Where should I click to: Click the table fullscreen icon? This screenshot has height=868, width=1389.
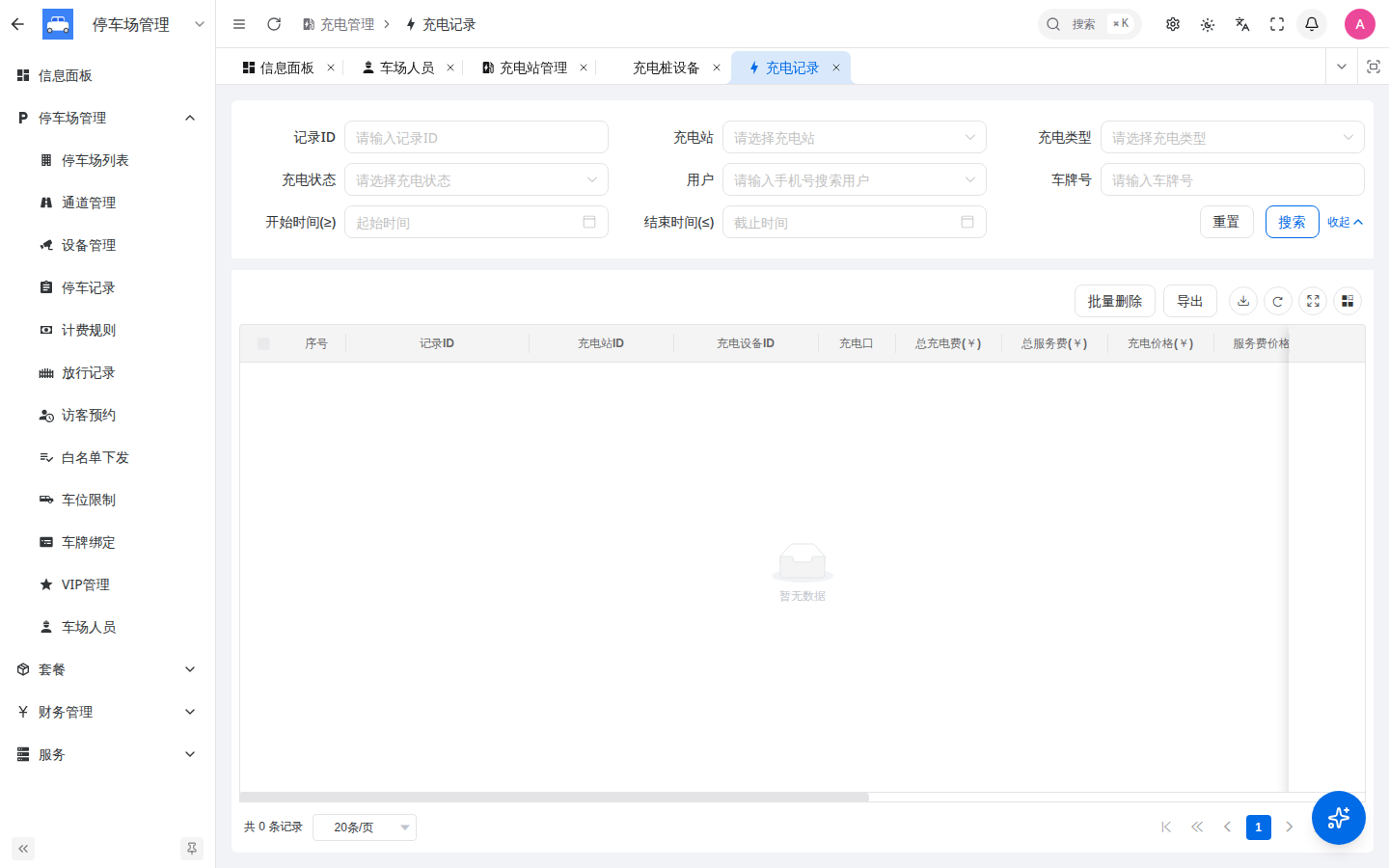tap(1313, 301)
